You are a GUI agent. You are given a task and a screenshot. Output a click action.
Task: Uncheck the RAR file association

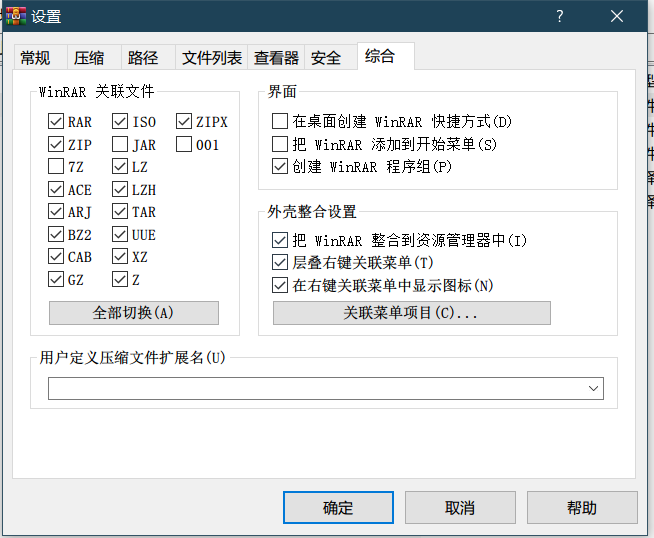pos(56,121)
